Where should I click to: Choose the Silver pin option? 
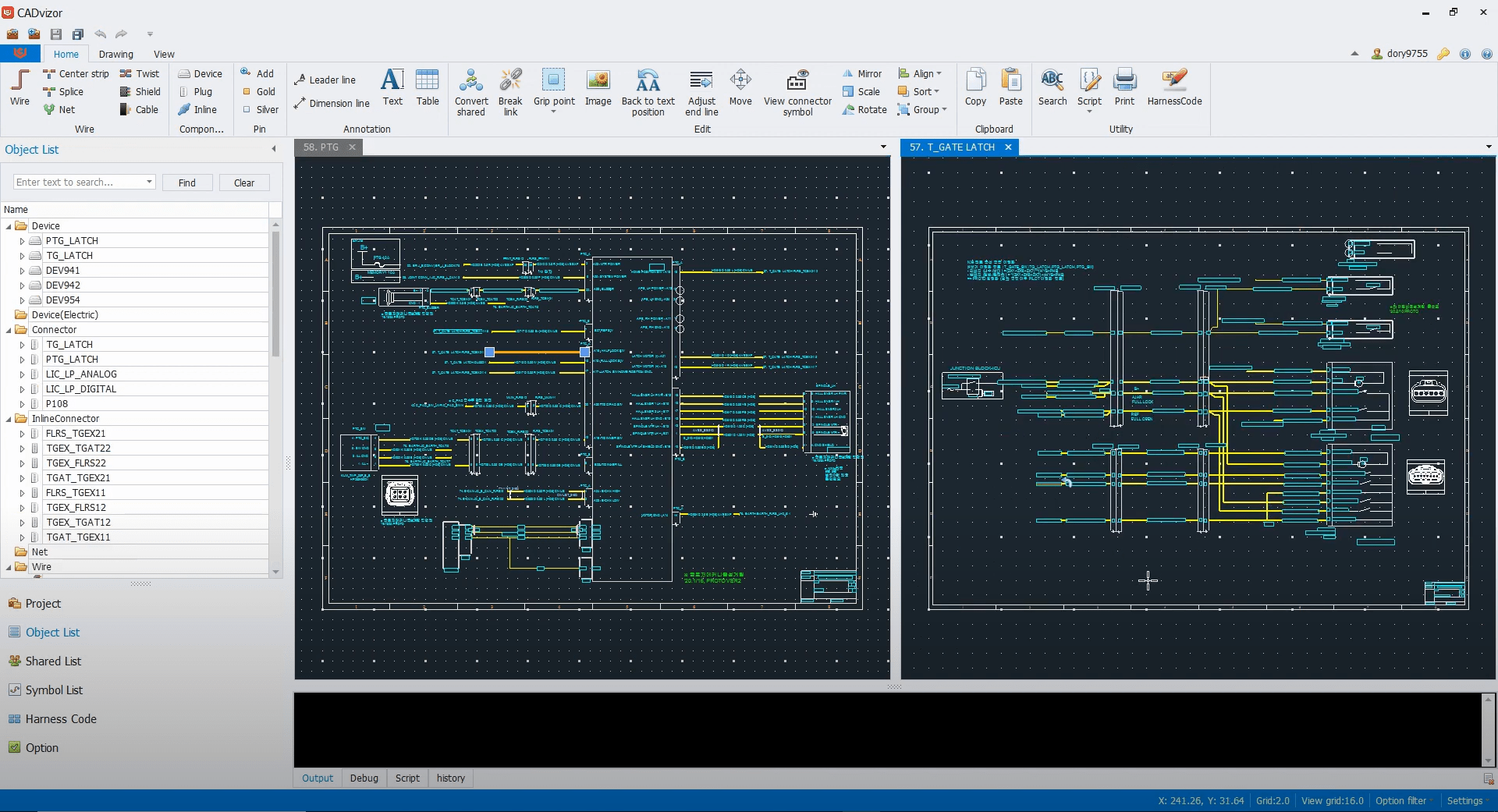260,109
